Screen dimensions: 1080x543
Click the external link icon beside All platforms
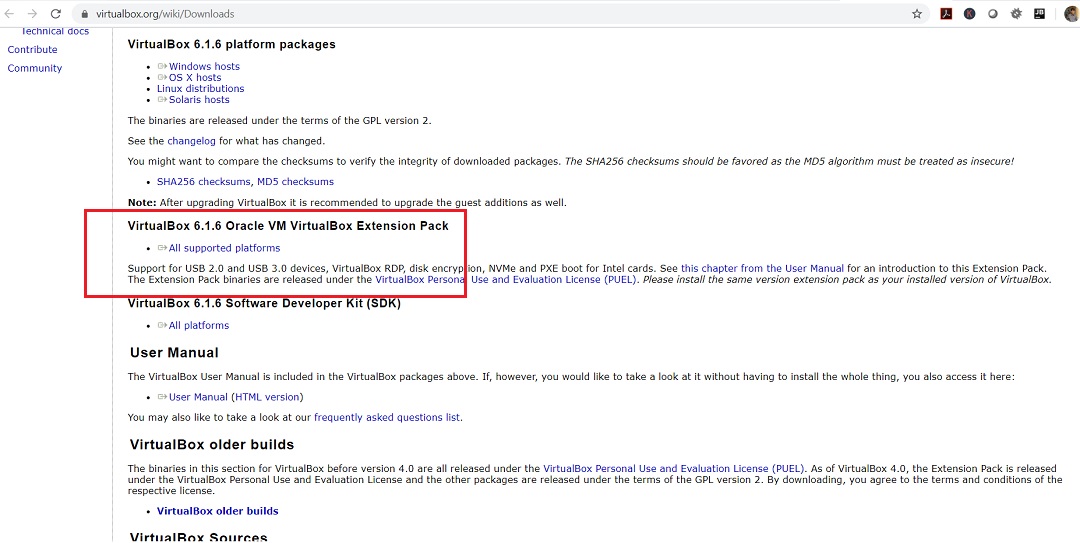163,325
